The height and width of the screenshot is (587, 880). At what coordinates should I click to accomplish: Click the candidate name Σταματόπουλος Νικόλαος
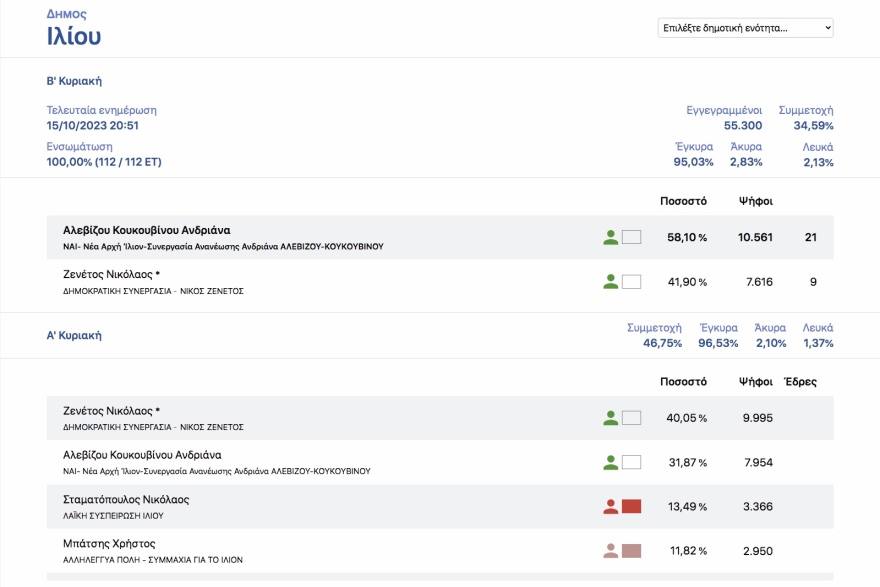(x=125, y=500)
